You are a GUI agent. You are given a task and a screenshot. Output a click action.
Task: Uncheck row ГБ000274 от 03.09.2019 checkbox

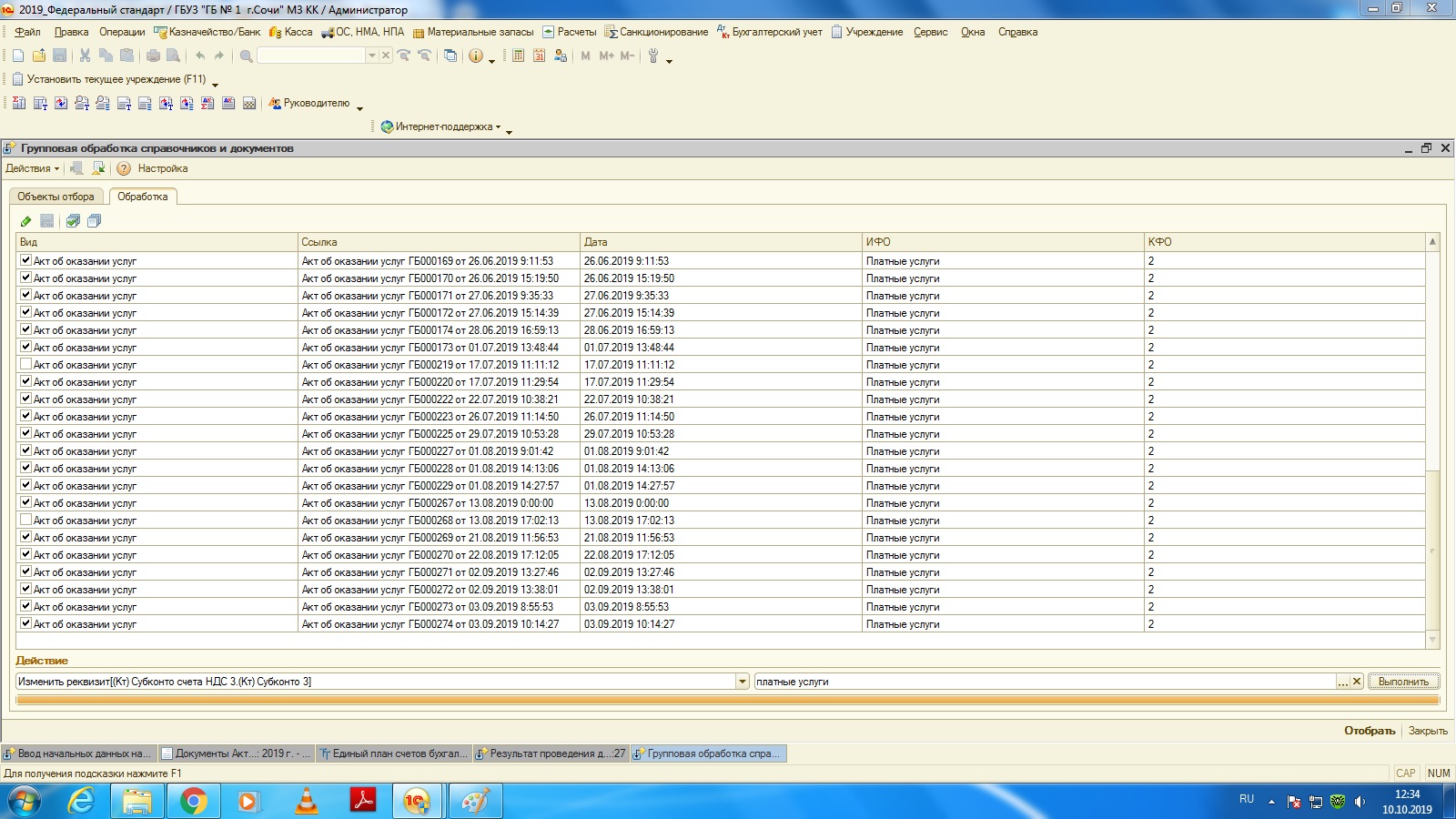pos(25,623)
